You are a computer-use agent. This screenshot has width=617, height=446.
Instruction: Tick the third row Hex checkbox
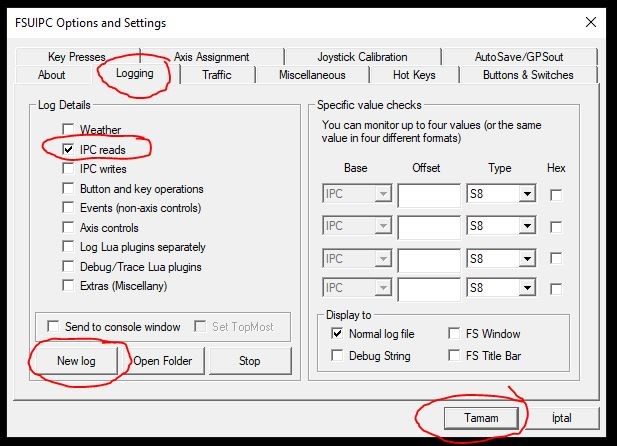(x=556, y=258)
